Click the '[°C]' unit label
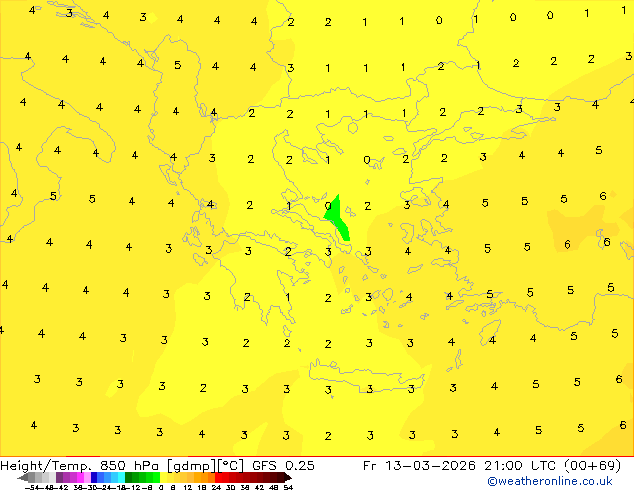634x490 pixels. 230,466
